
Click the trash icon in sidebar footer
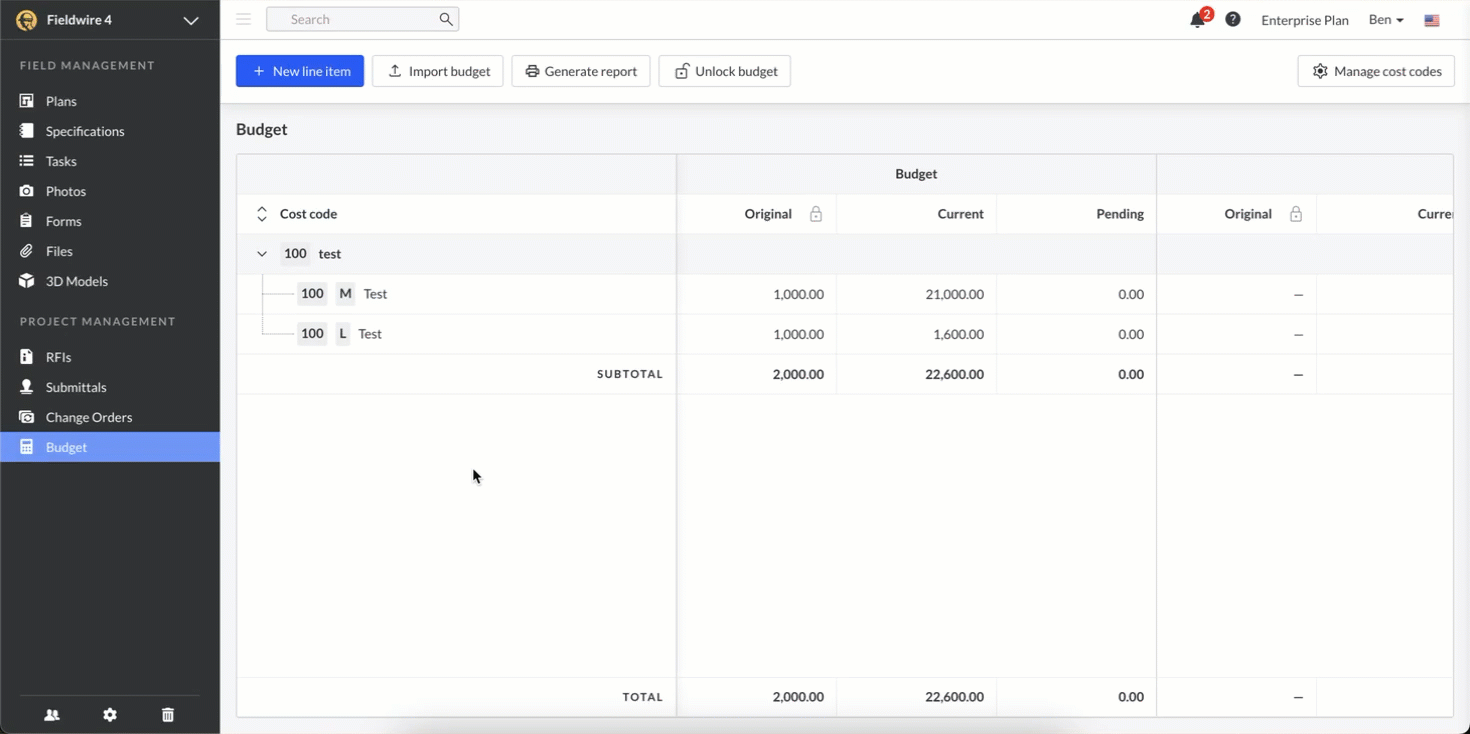coord(168,715)
